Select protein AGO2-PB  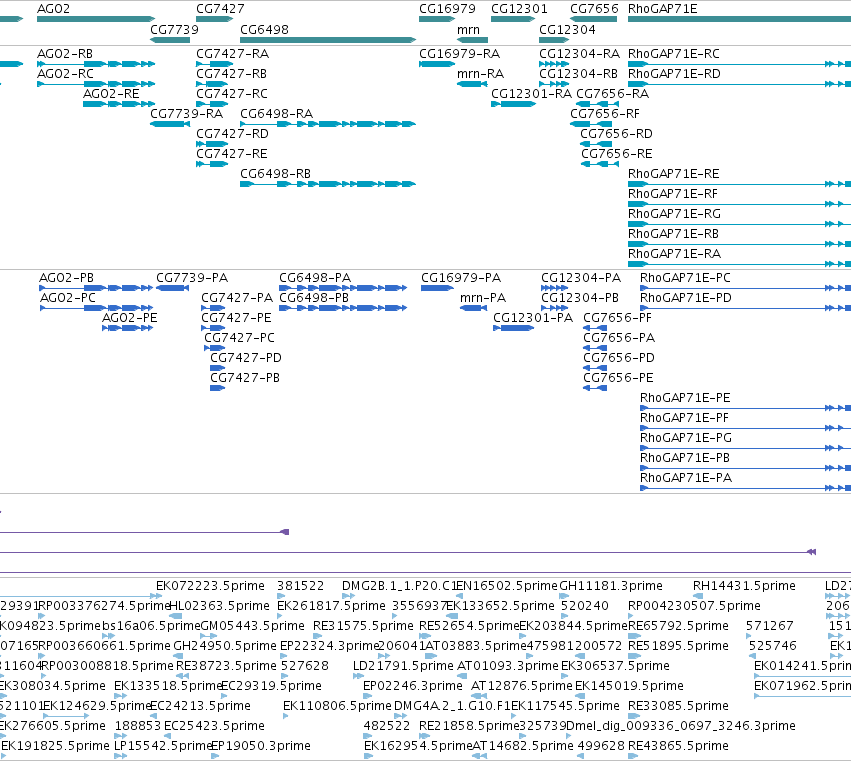coord(66,278)
